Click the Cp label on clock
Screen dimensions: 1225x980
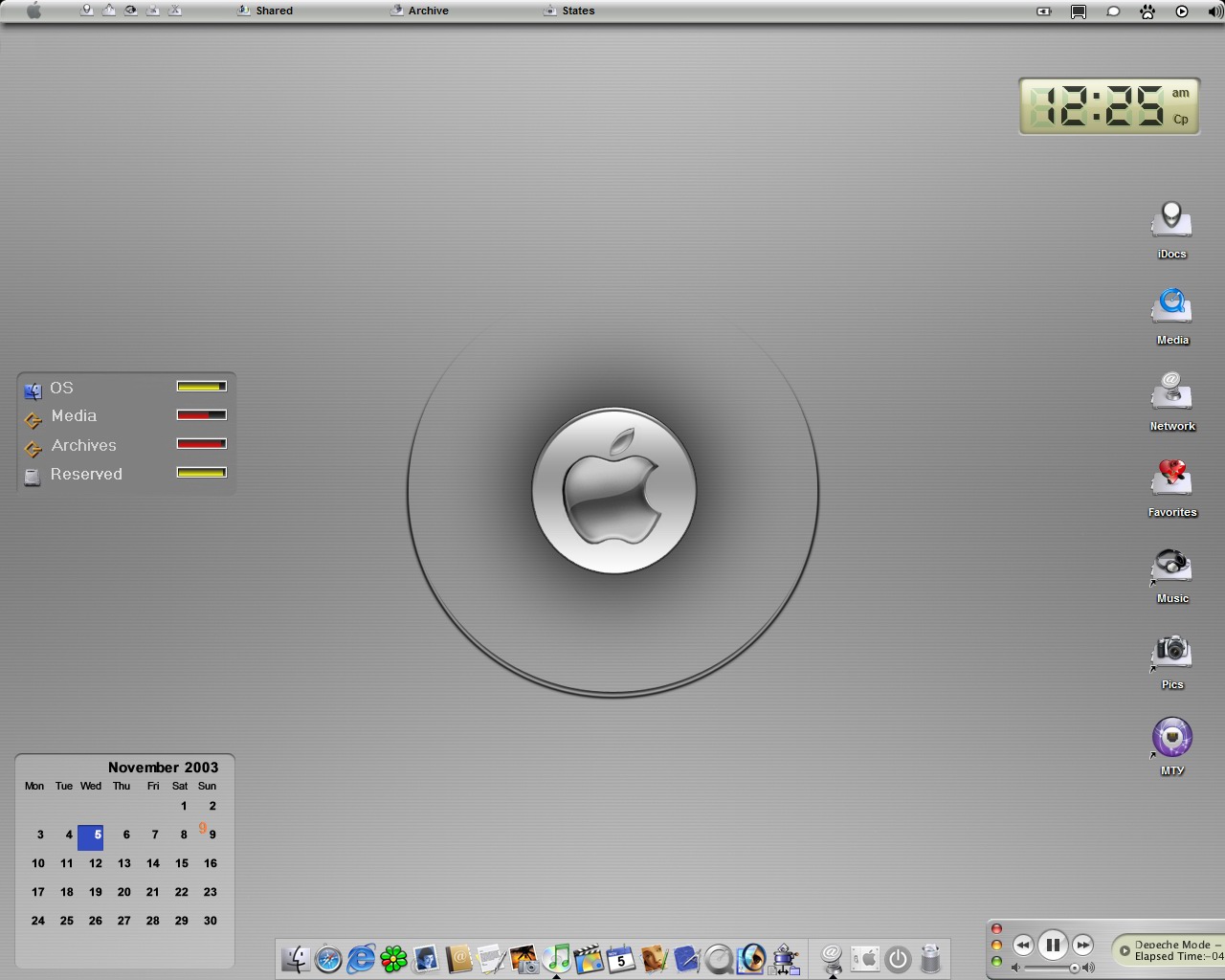pos(1181,120)
